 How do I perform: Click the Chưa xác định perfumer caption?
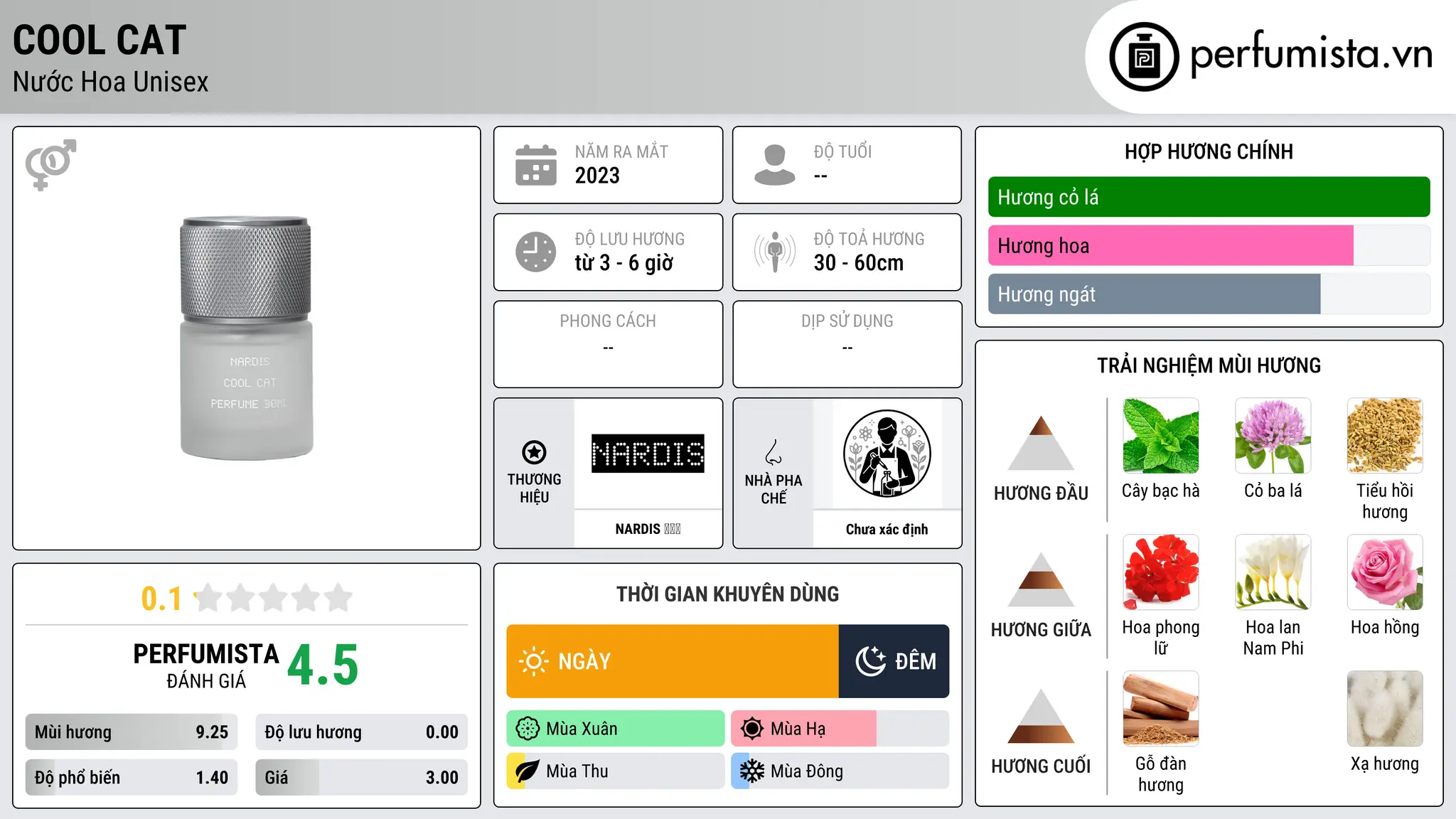[887, 529]
